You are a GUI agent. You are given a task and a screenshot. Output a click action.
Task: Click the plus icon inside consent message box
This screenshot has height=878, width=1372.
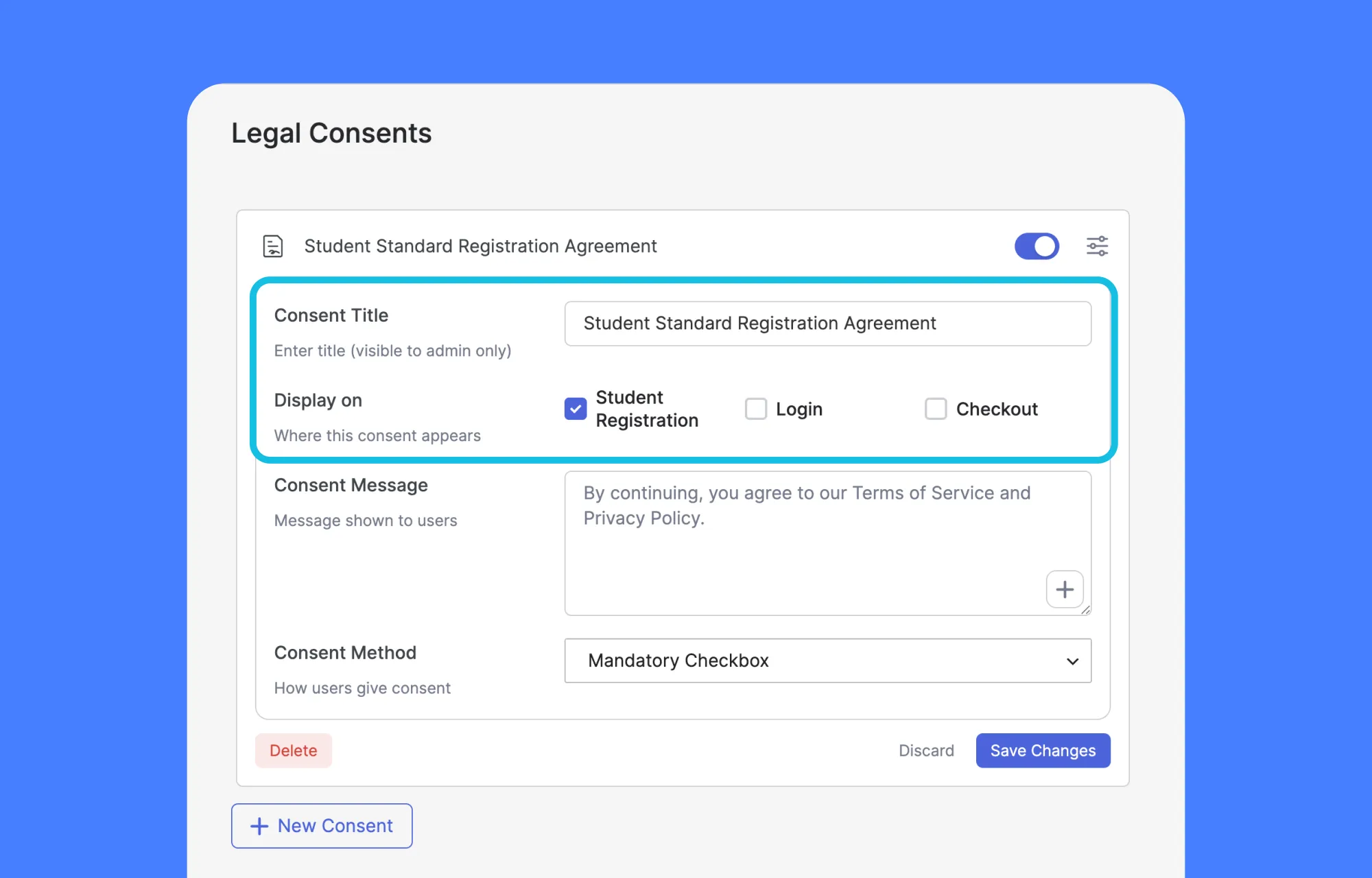[x=1065, y=589]
